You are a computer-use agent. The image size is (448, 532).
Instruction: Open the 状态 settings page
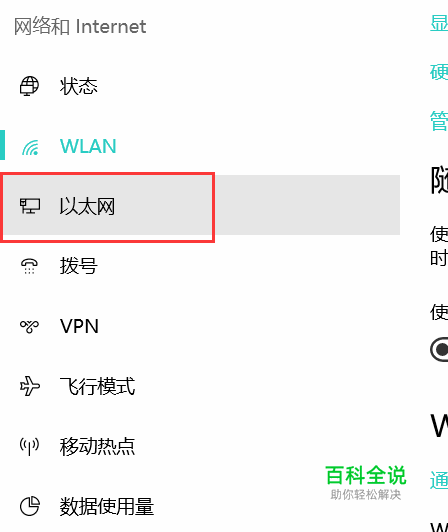click(x=79, y=86)
